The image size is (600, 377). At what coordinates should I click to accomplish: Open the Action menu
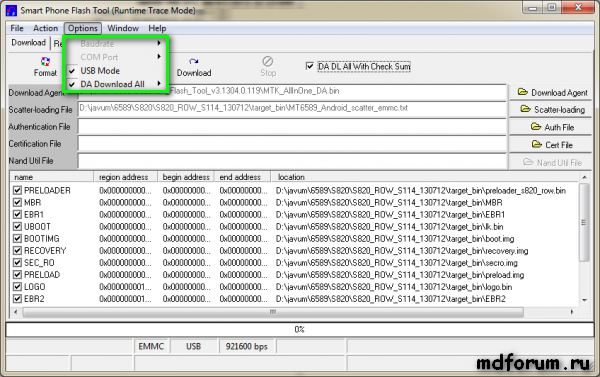click(x=45, y=28)
